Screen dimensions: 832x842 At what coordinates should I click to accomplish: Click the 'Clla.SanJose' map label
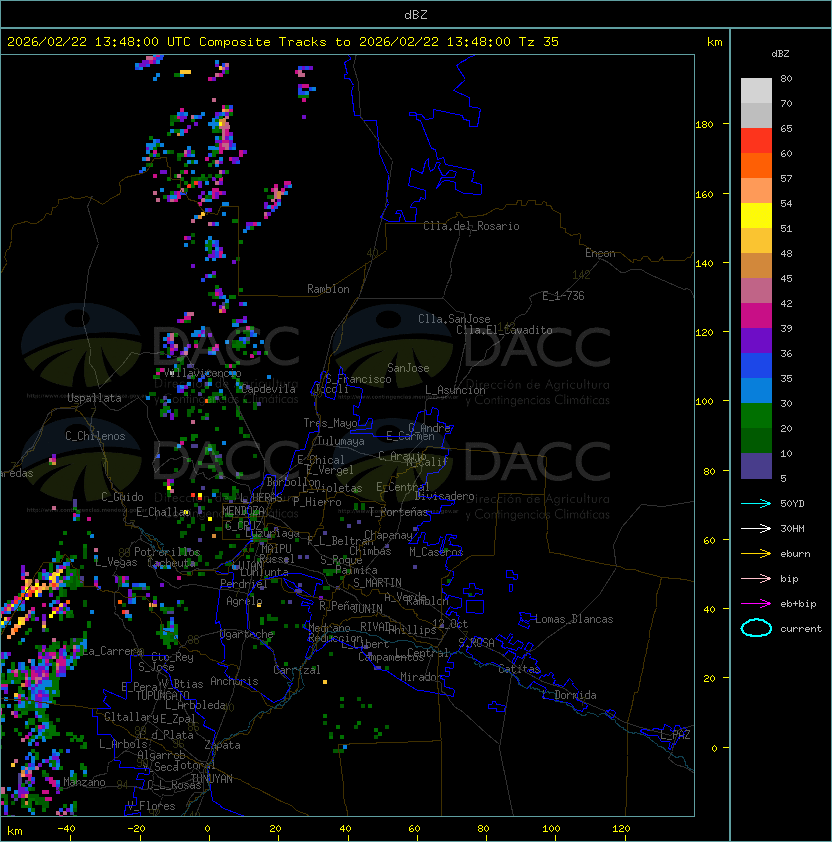pos(454,319)
